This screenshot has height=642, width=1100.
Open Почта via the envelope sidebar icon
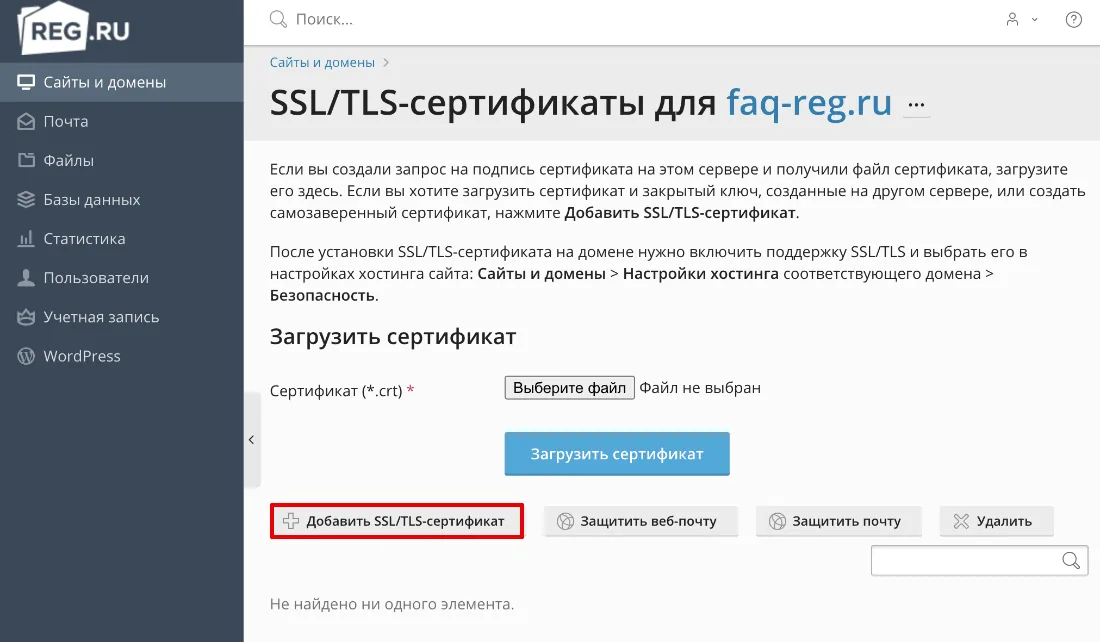(26, 121)
